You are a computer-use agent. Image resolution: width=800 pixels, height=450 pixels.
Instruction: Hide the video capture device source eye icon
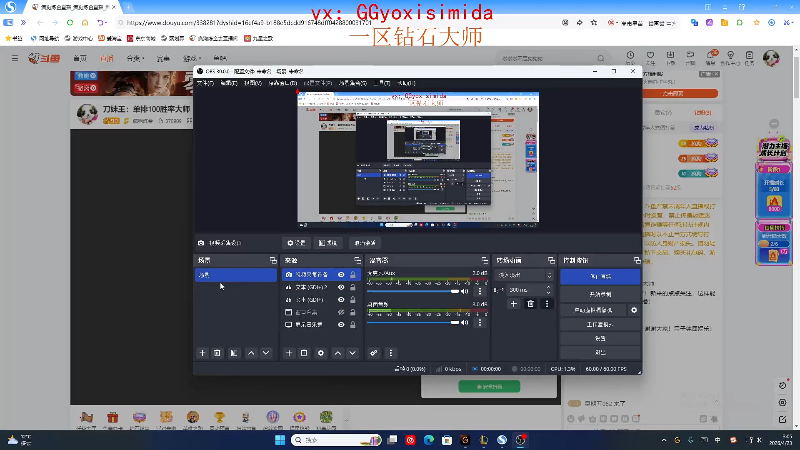tap(341, 274)
